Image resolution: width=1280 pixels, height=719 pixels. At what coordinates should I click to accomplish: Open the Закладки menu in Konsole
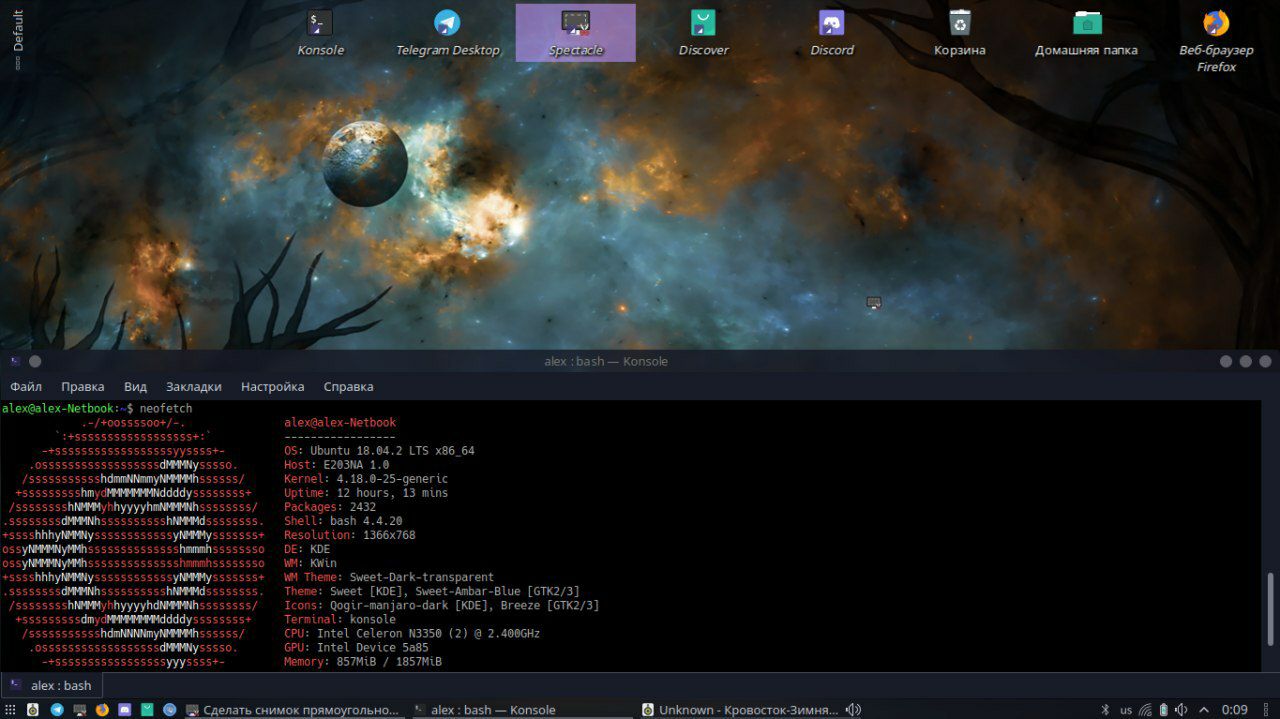coord(194,386)
